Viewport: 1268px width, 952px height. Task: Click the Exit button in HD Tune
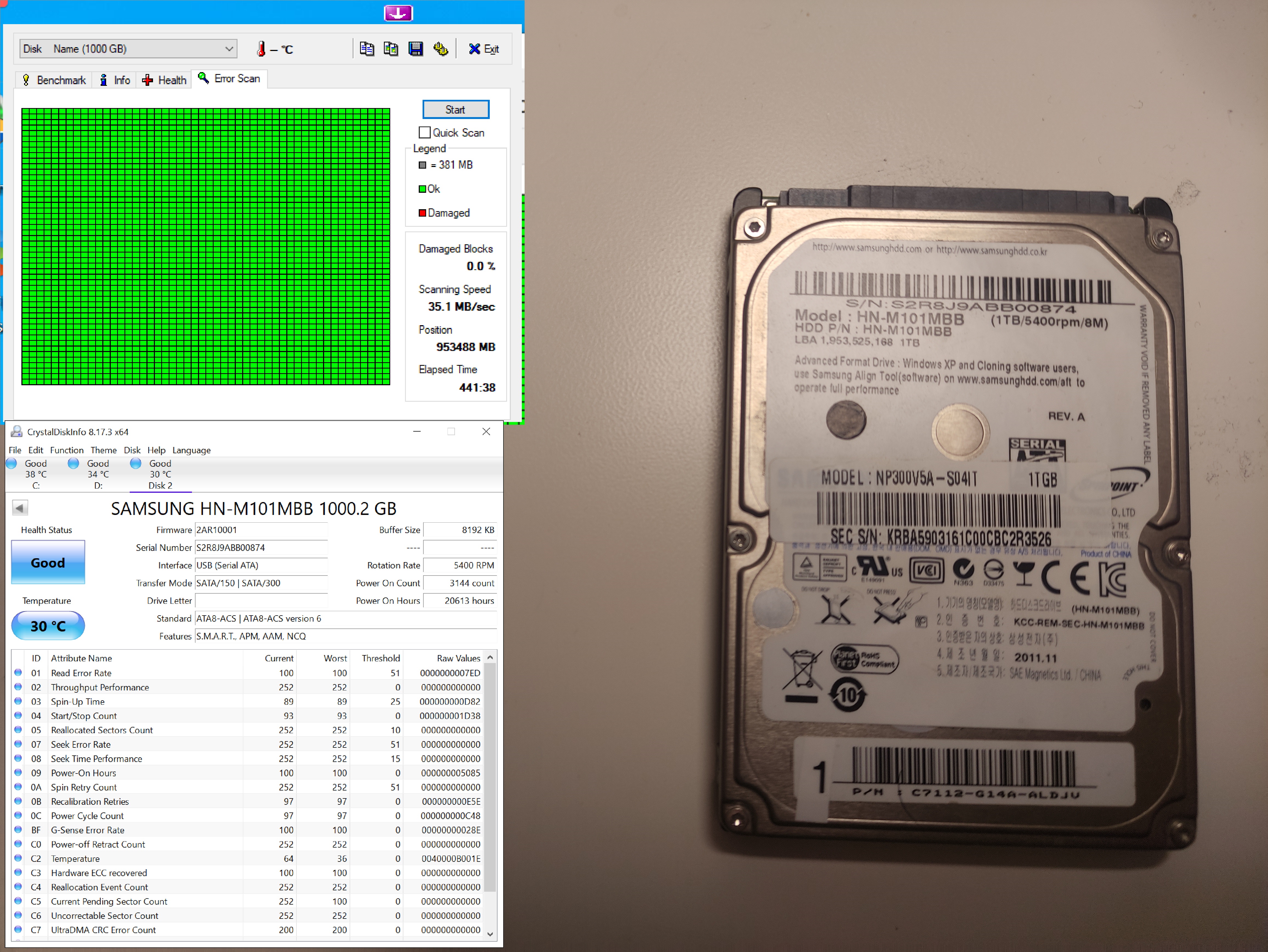pos(484,49)
